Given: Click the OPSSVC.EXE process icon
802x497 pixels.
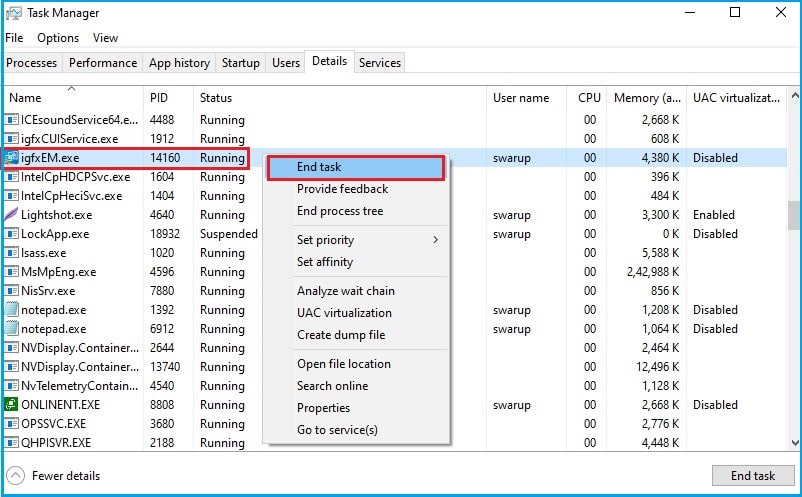Looking at the screenshot, I should (x=11, y=424).
